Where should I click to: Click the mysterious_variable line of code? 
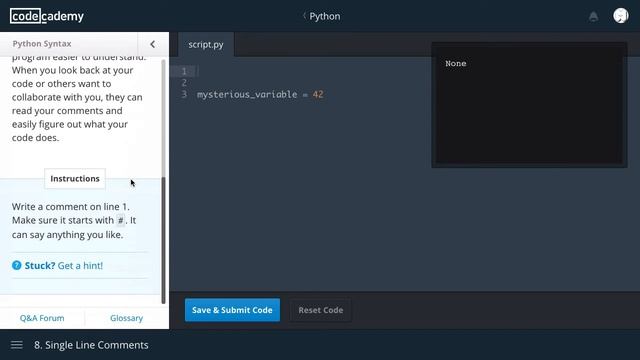pos(260,94)
